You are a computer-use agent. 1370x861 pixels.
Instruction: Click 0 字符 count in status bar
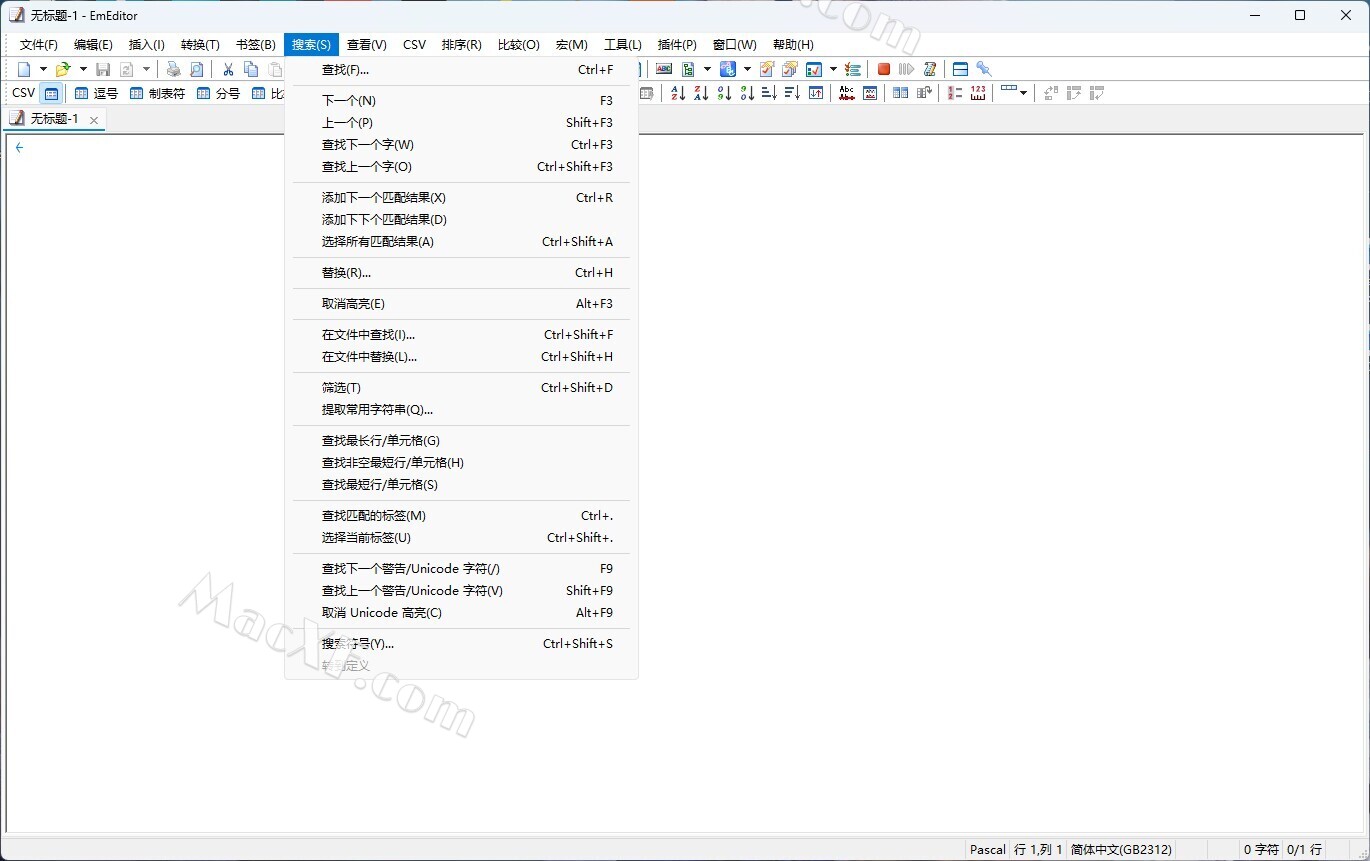point(1261,849)
